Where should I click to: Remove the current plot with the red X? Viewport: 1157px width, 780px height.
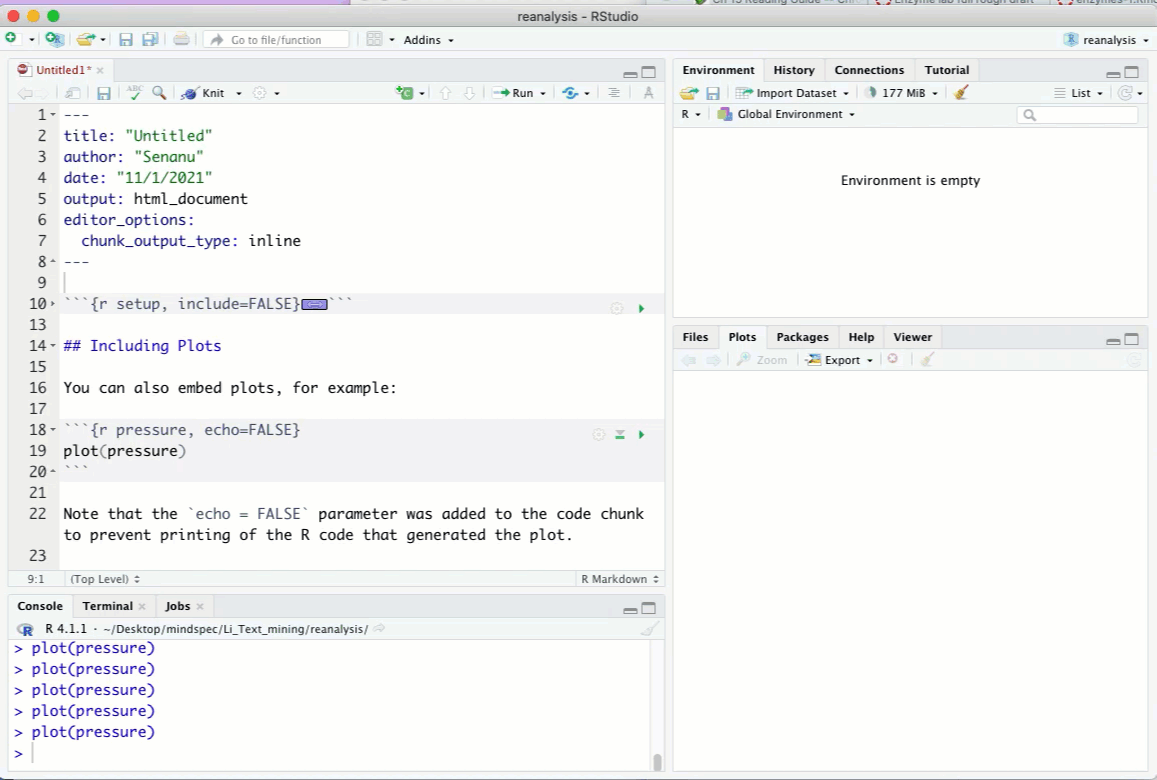(892, 359)
